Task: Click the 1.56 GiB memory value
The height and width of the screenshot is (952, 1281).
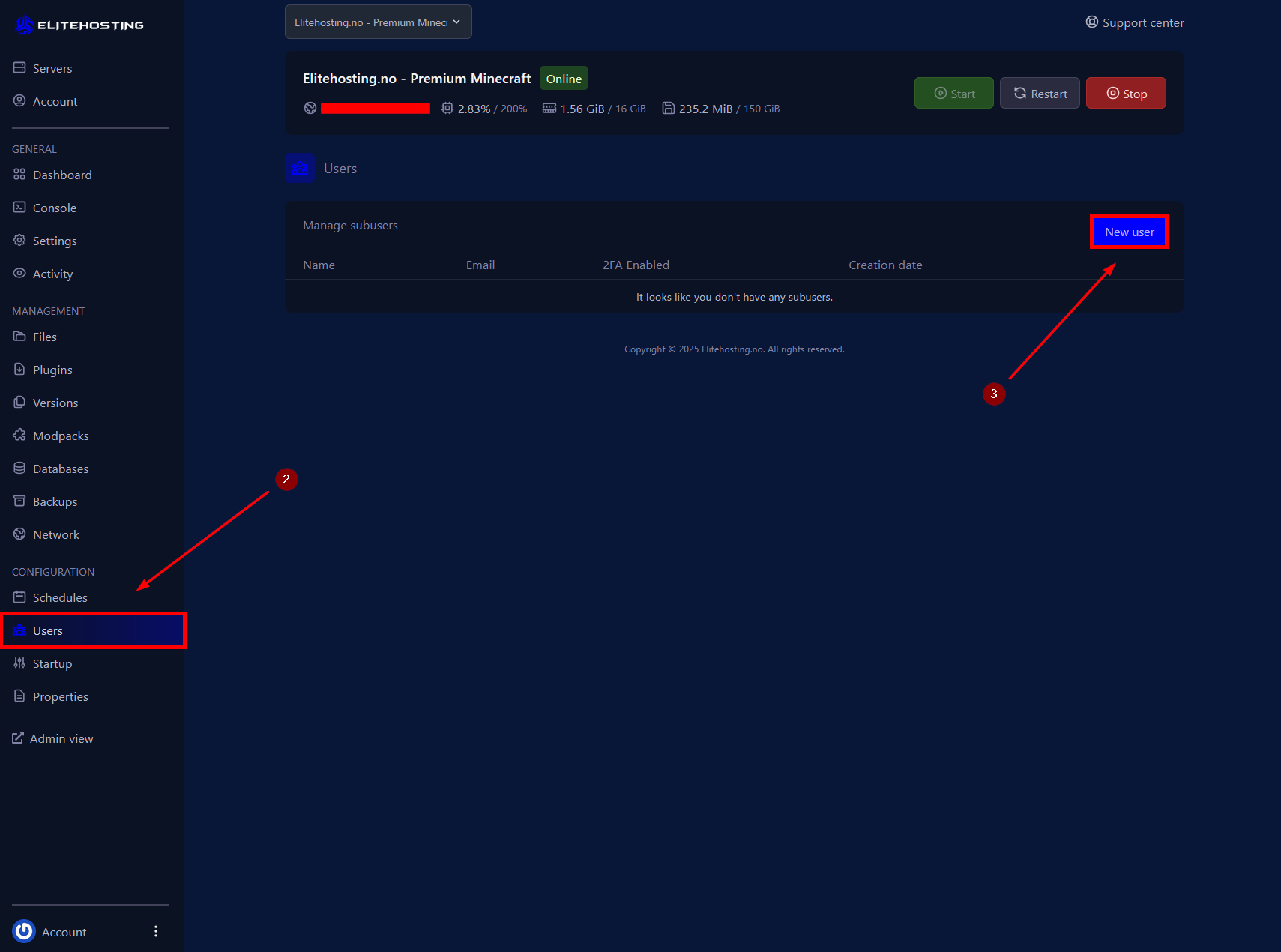Action: (x=582, y=109)
